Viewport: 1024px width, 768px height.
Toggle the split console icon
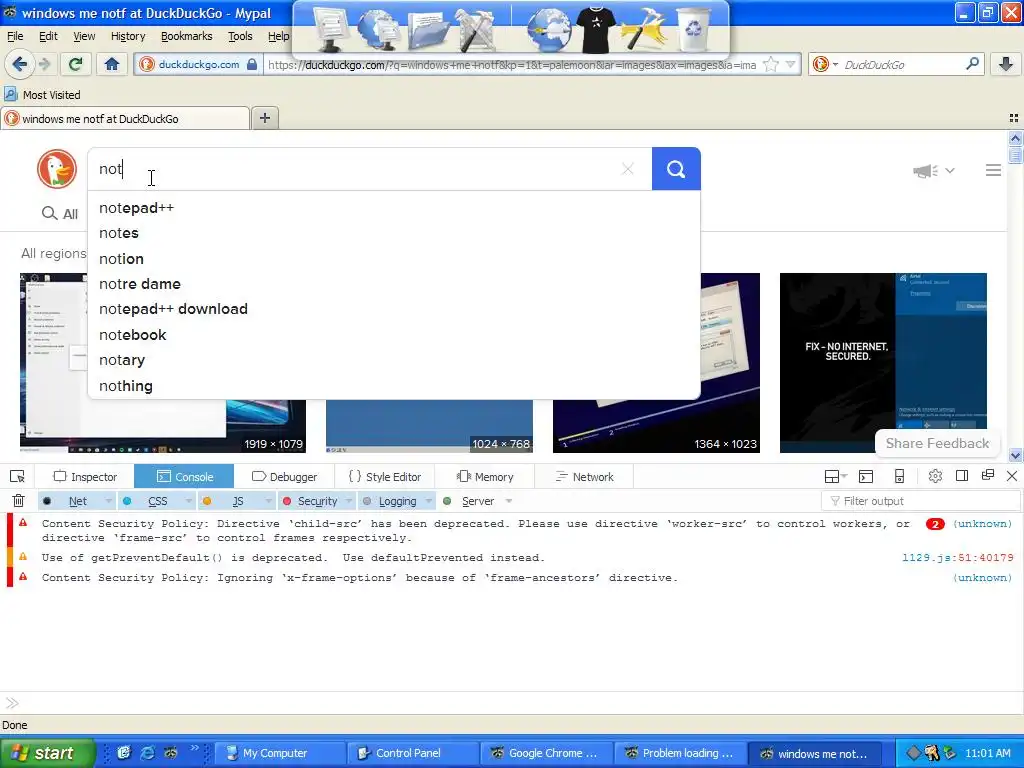click(866, 477)
